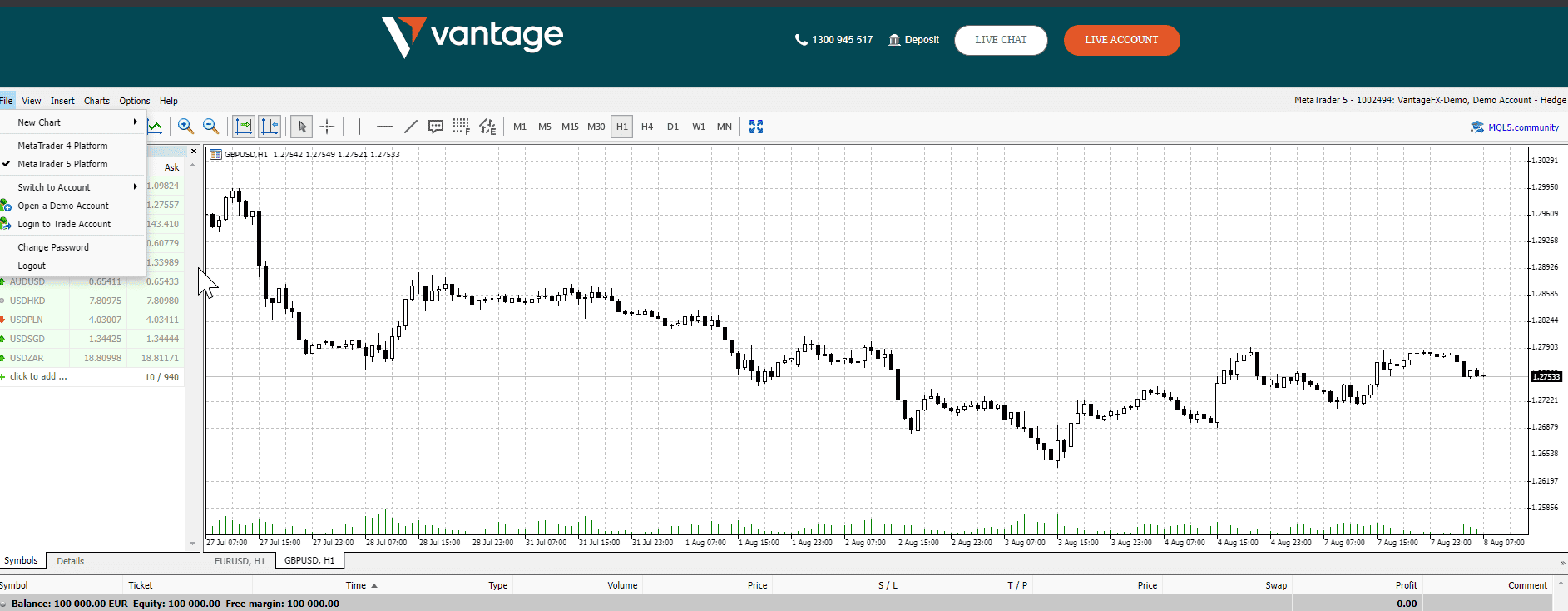Select the USDHKD row in Market Watch

92,301
